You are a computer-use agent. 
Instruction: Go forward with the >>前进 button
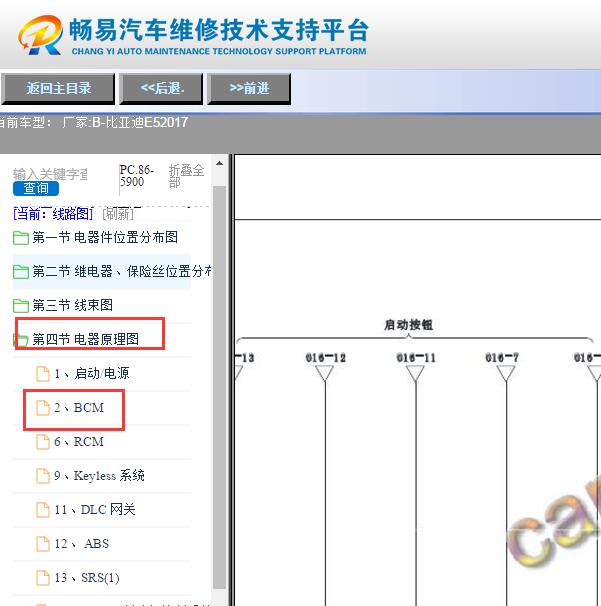(x=249, y=89)
